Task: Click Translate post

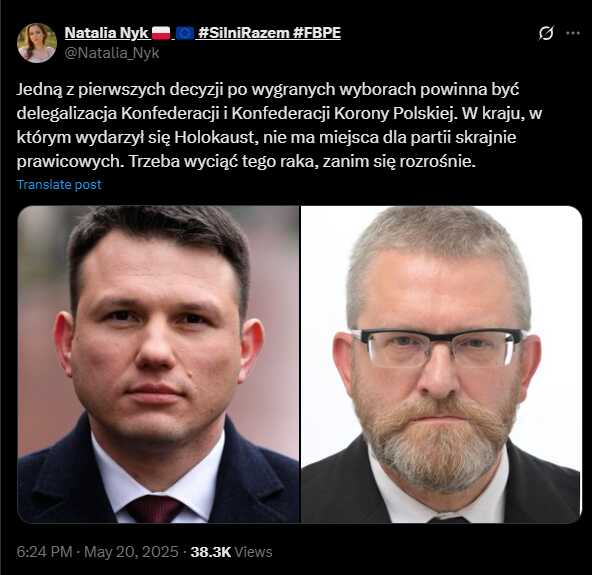Action: pyautogui.click(x=59, y=185)
